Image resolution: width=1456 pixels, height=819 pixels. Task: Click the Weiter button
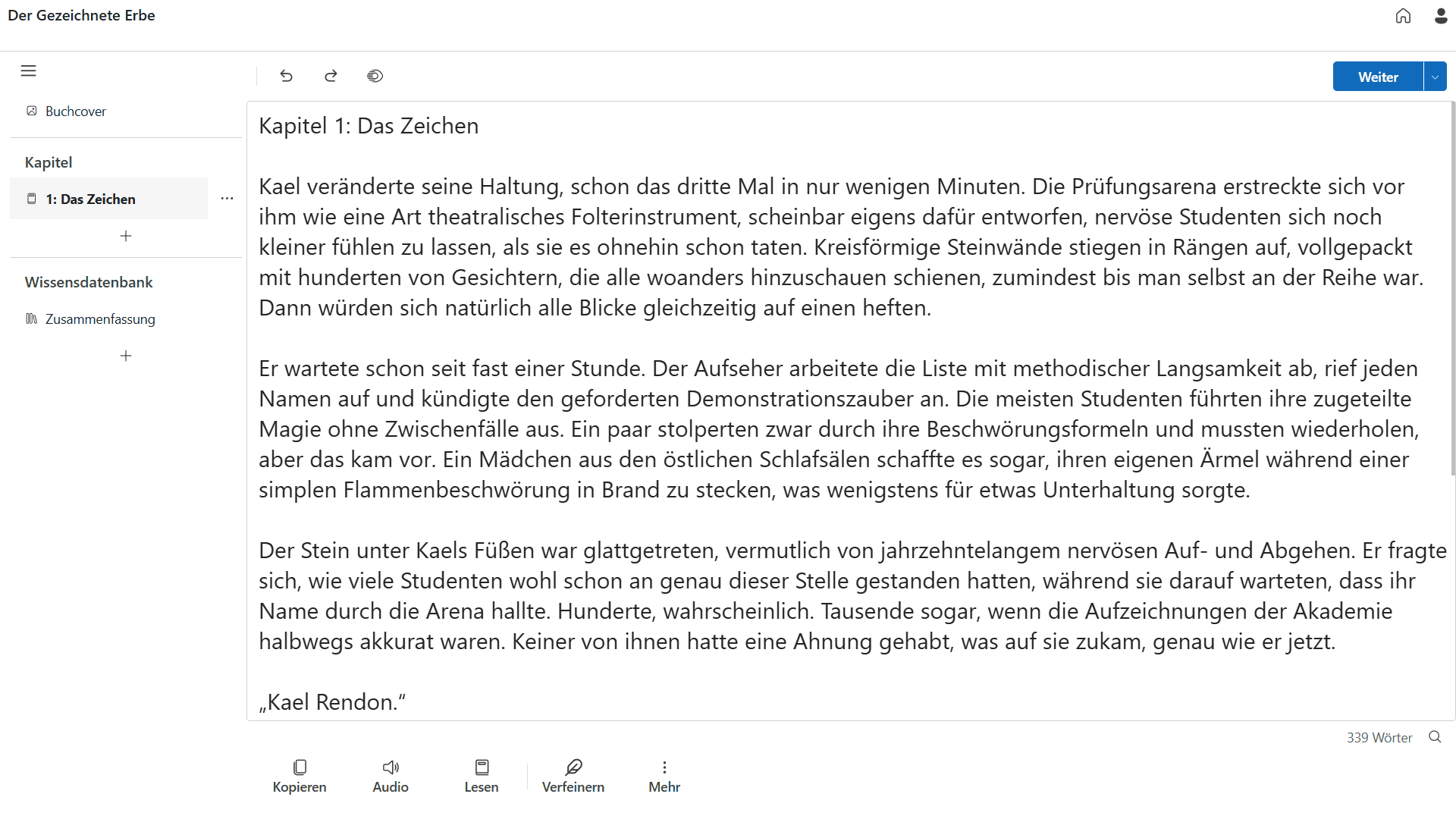(1378, 77)
